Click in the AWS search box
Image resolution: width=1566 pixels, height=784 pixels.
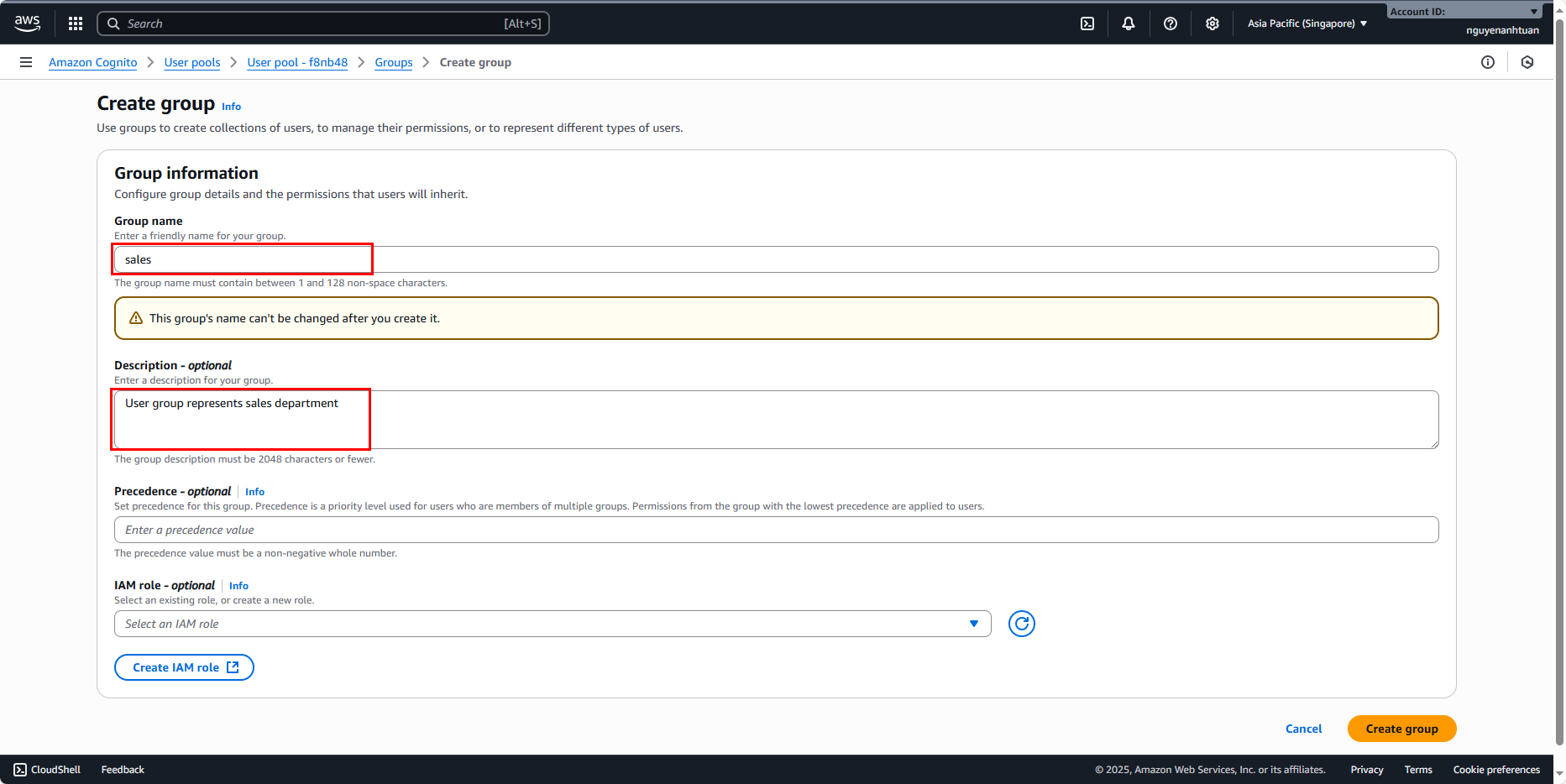point(323,24)
